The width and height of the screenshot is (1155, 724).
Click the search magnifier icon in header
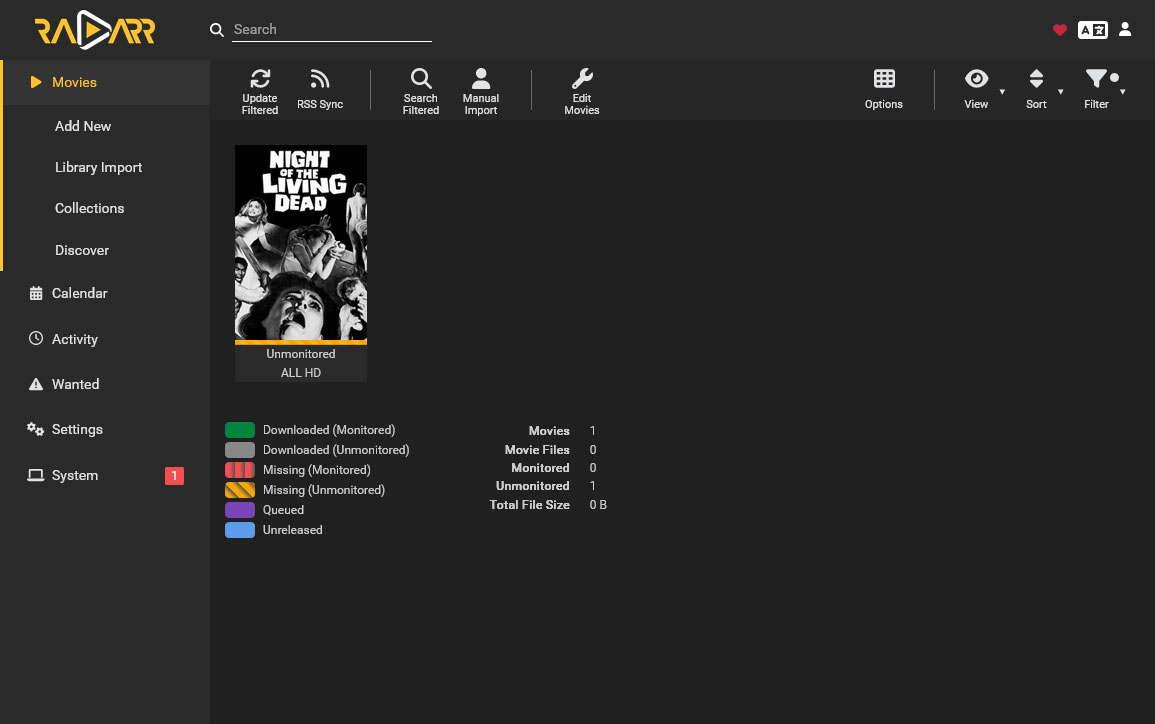coord(217,29)
